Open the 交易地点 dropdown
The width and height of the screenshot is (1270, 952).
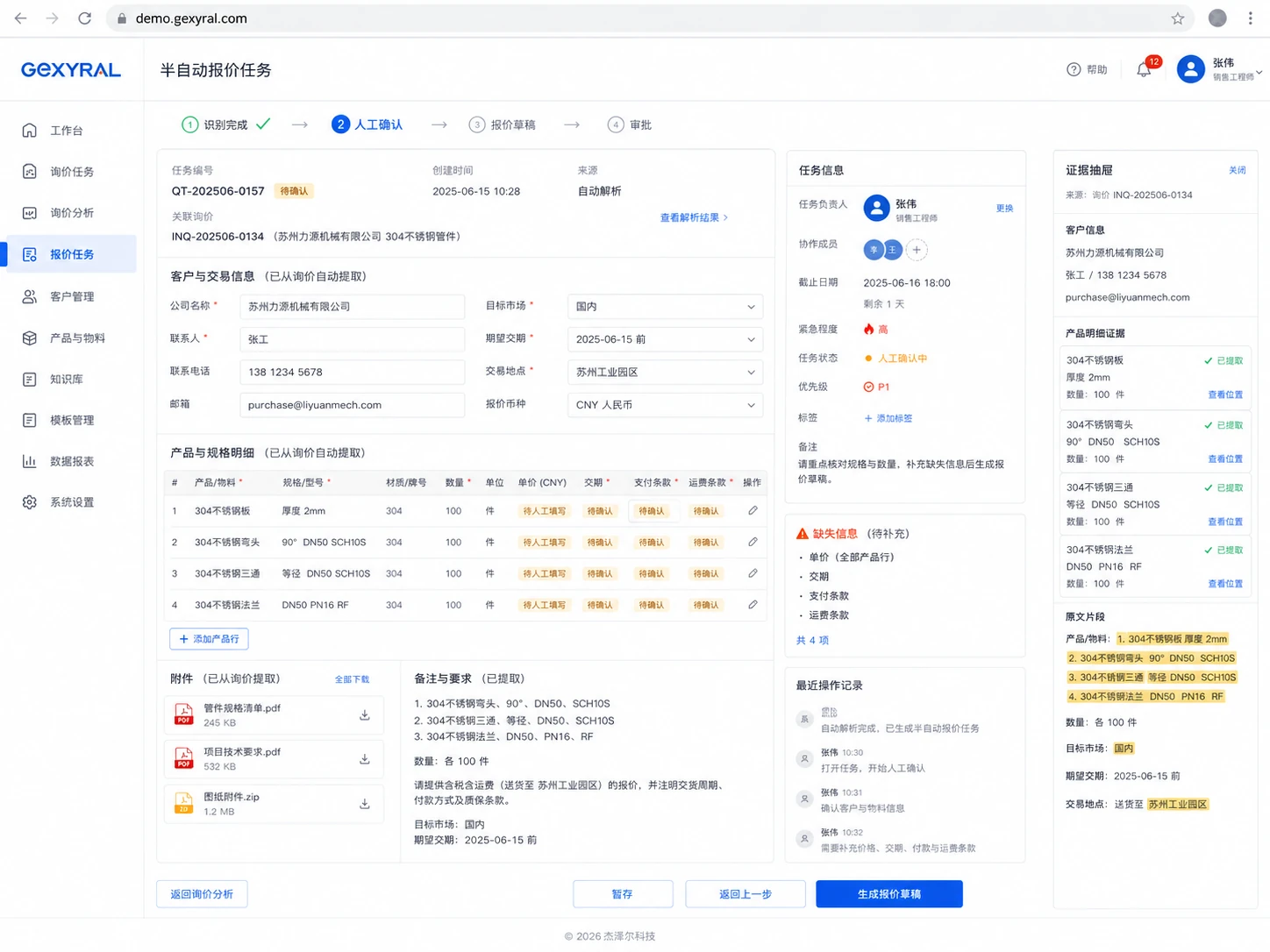point(665,373)
